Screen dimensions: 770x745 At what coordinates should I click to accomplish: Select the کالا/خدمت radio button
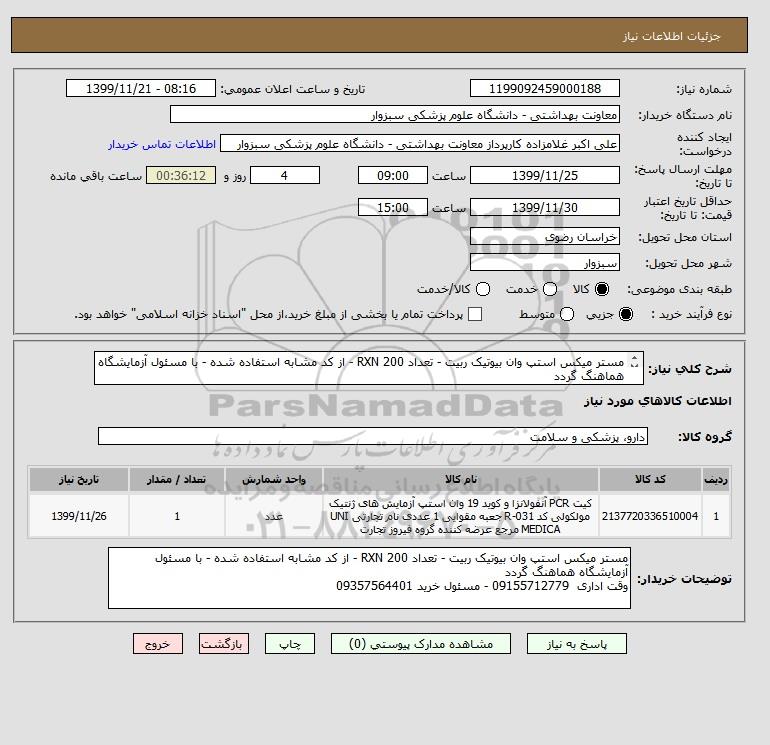tap(483, 289)
